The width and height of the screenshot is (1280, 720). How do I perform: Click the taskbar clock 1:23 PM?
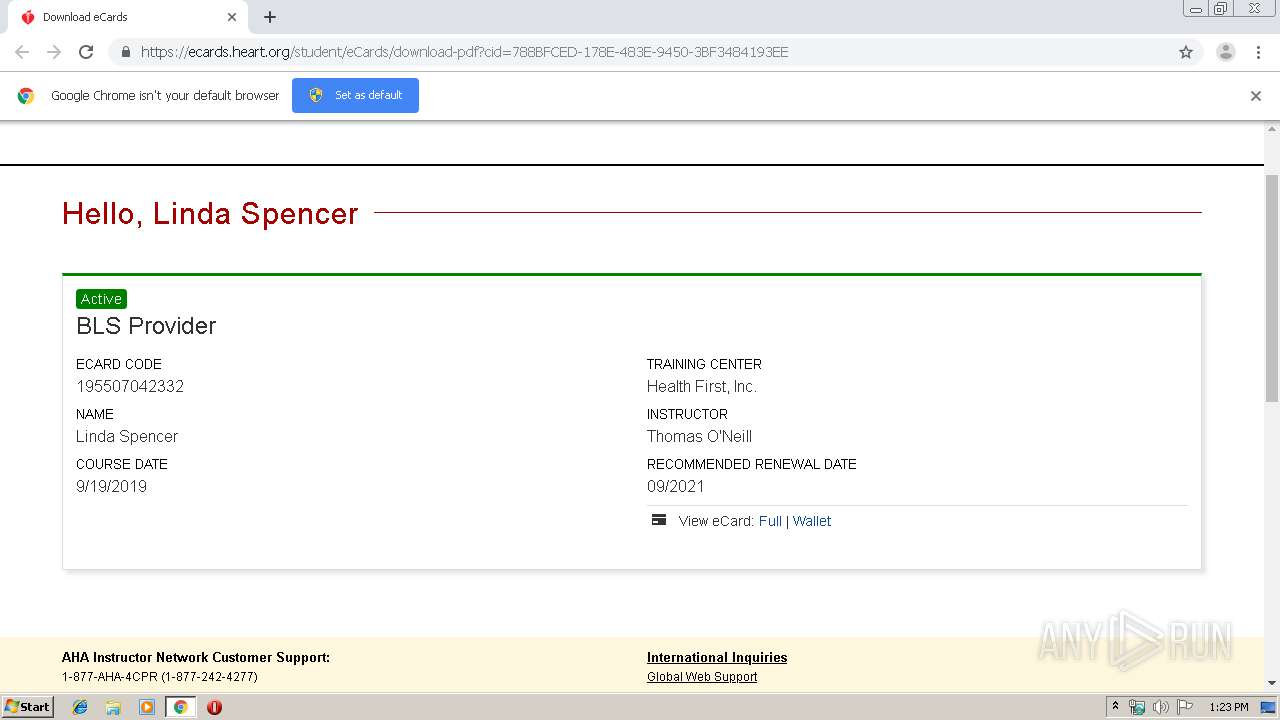1229,707
